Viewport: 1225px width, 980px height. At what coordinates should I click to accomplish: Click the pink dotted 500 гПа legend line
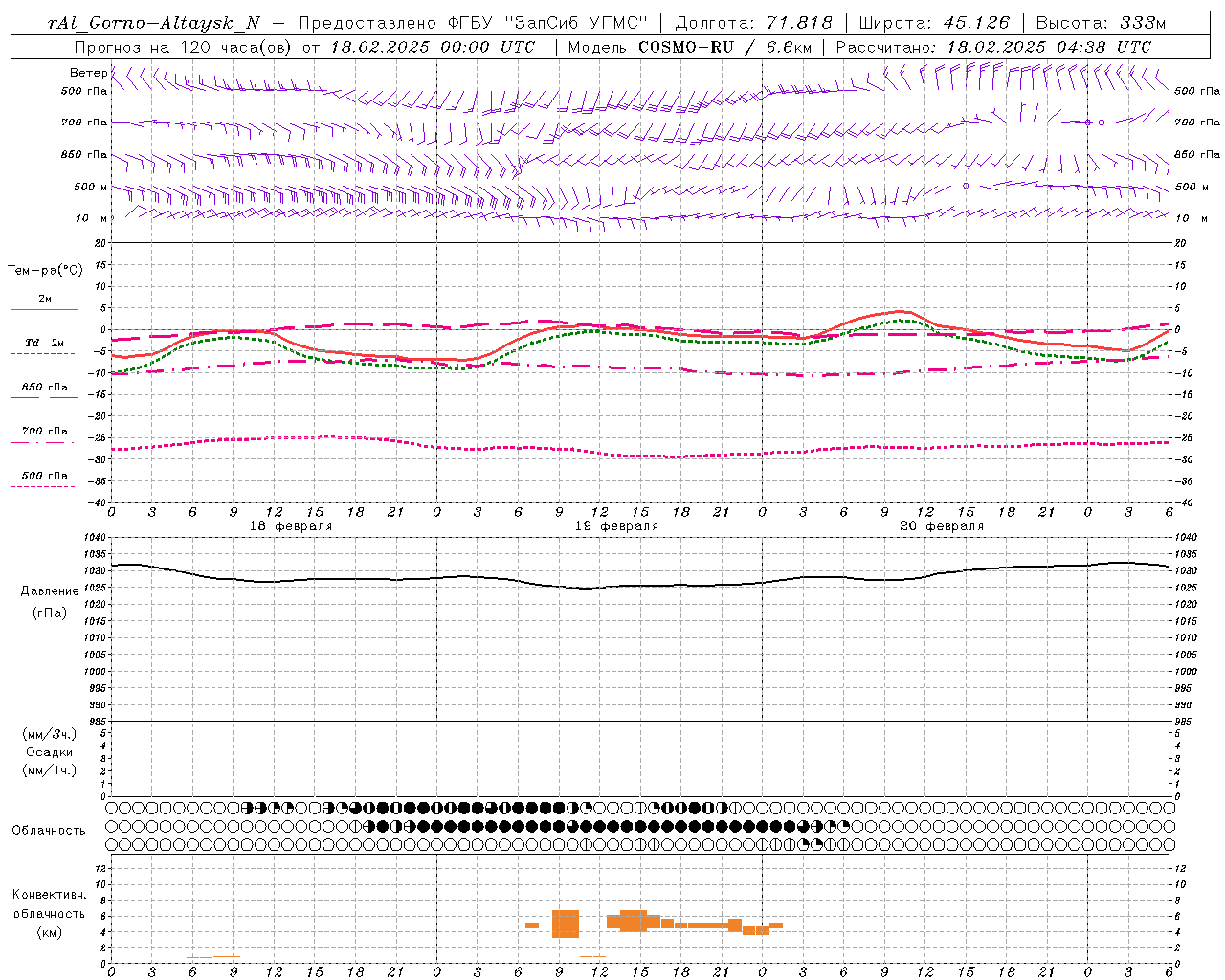click(x=44, y=487)
